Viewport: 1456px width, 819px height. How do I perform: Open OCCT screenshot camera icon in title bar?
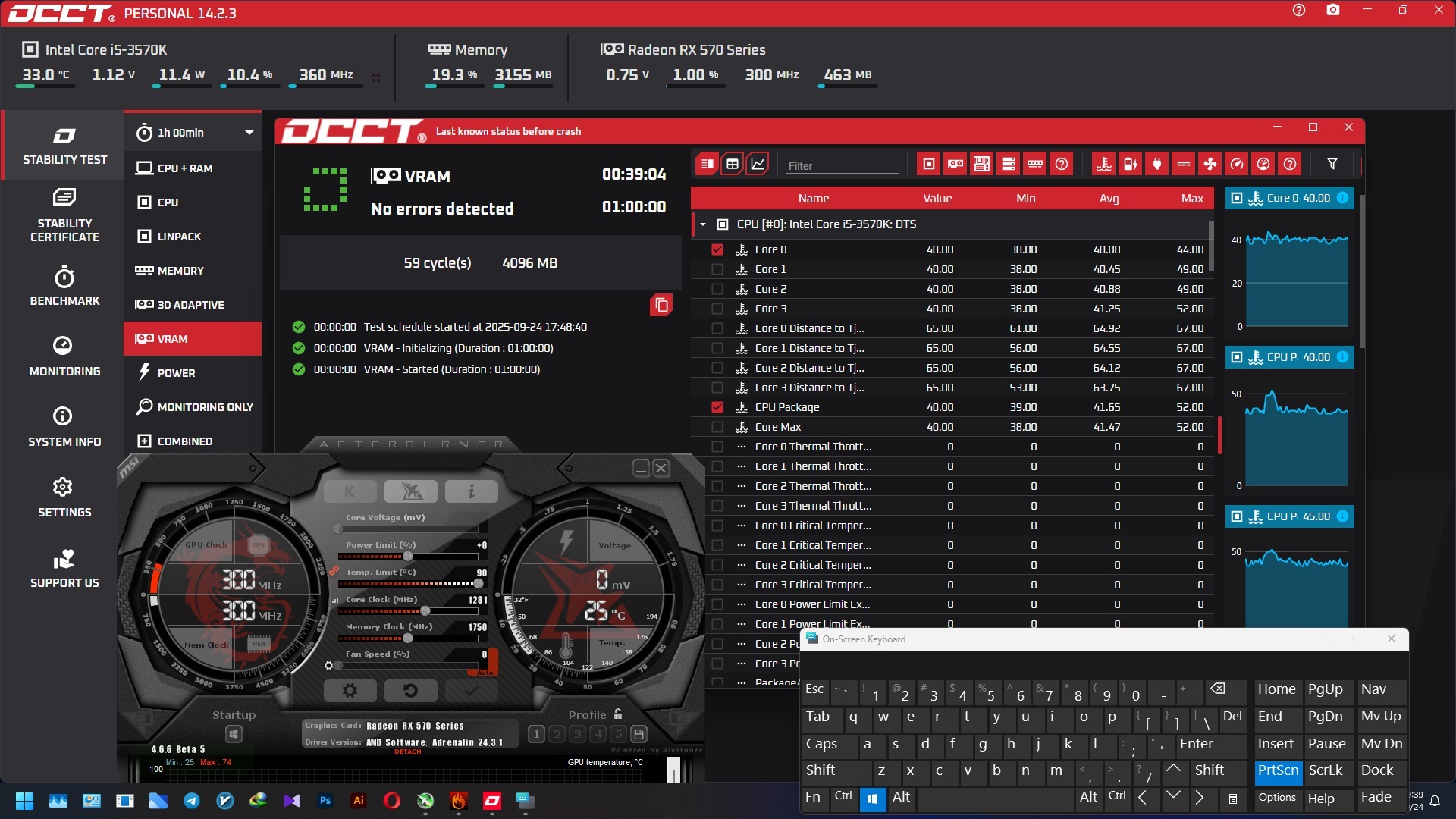click(1333, 11)
